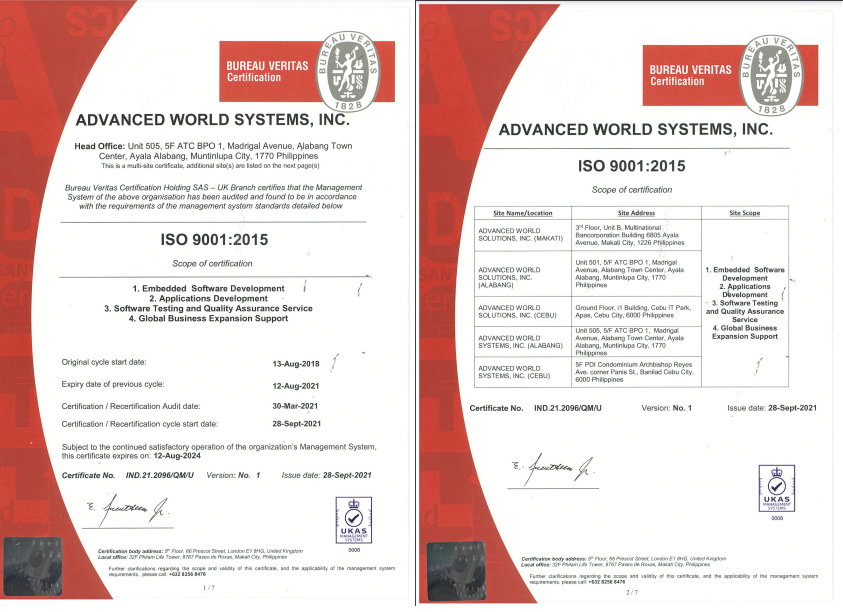
Task: Click the 'Site Address' table header
Action: click(636, 213)
